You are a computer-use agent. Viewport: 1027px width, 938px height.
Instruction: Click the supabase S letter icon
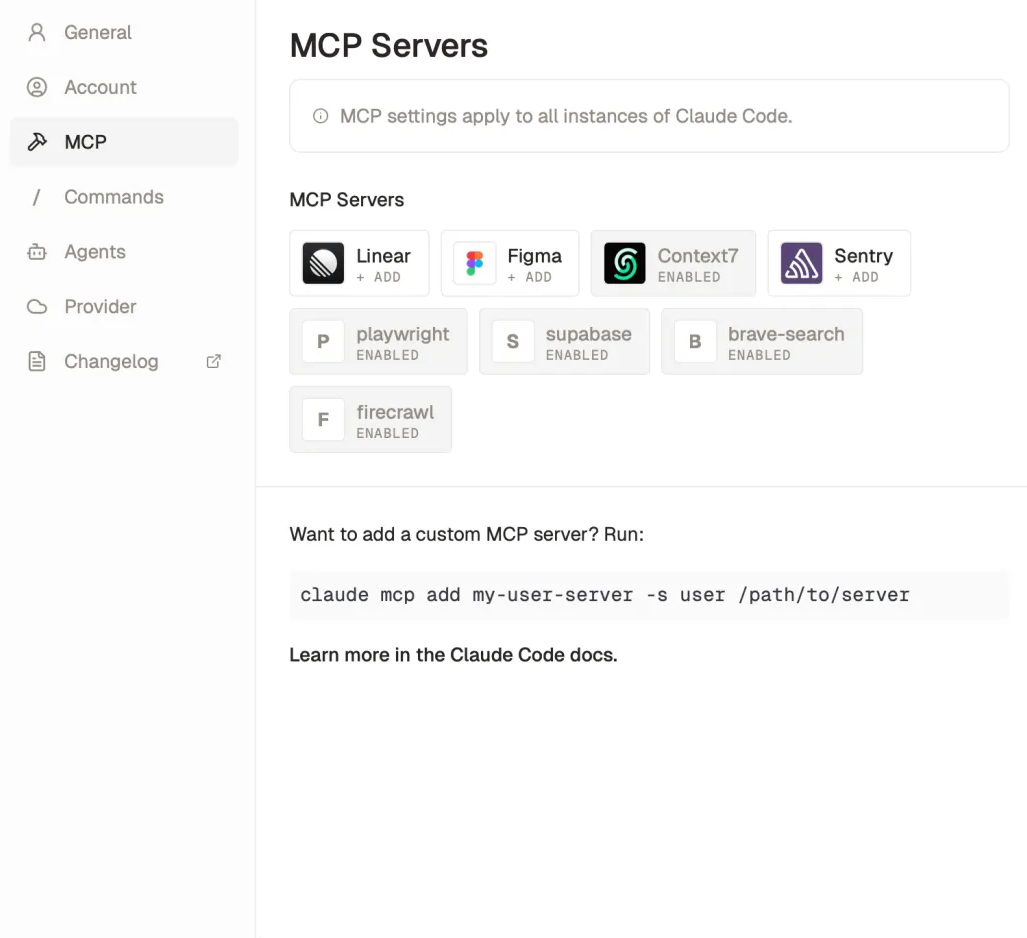point(513,341)
